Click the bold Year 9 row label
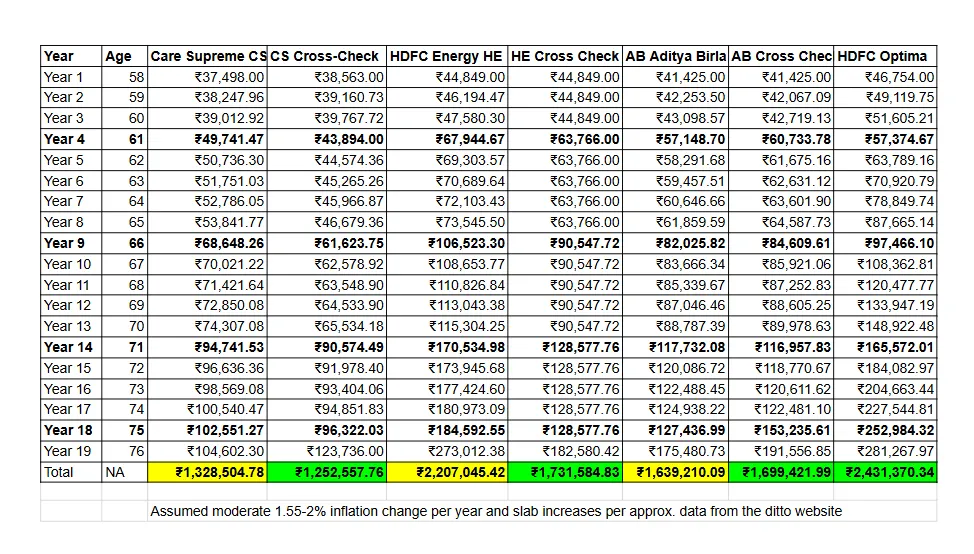 coord(71,243)
